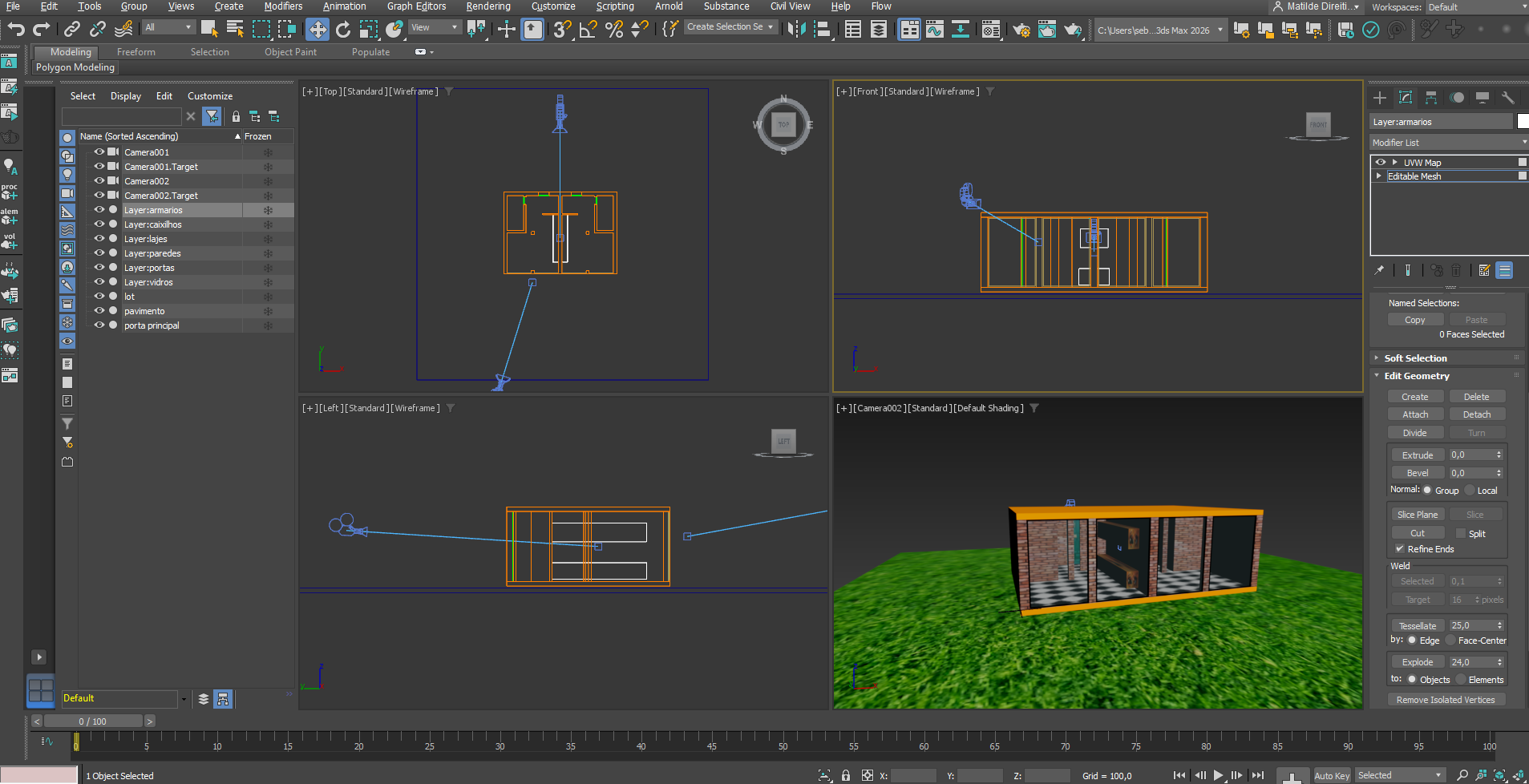Open the Modifier List dropdown
This screenshot has width=1529, height=784.
tap(1447, 143)
